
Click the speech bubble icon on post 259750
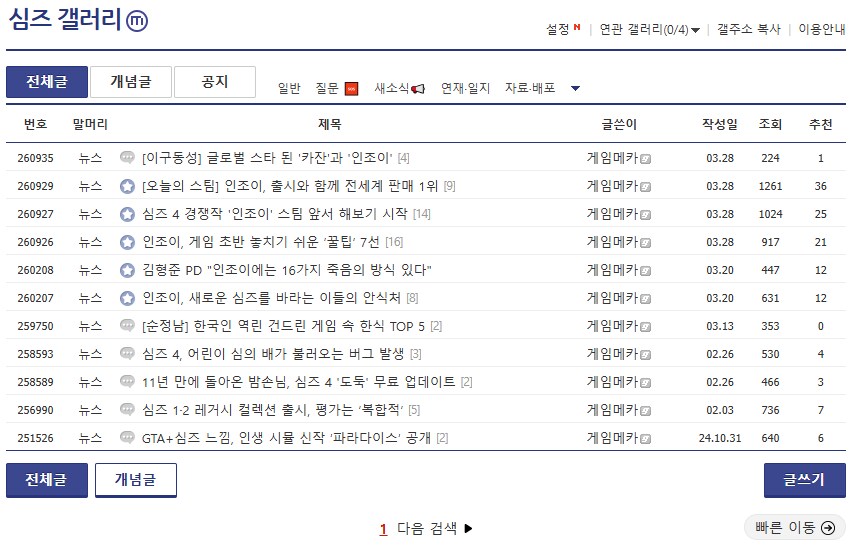coord(127,326)
